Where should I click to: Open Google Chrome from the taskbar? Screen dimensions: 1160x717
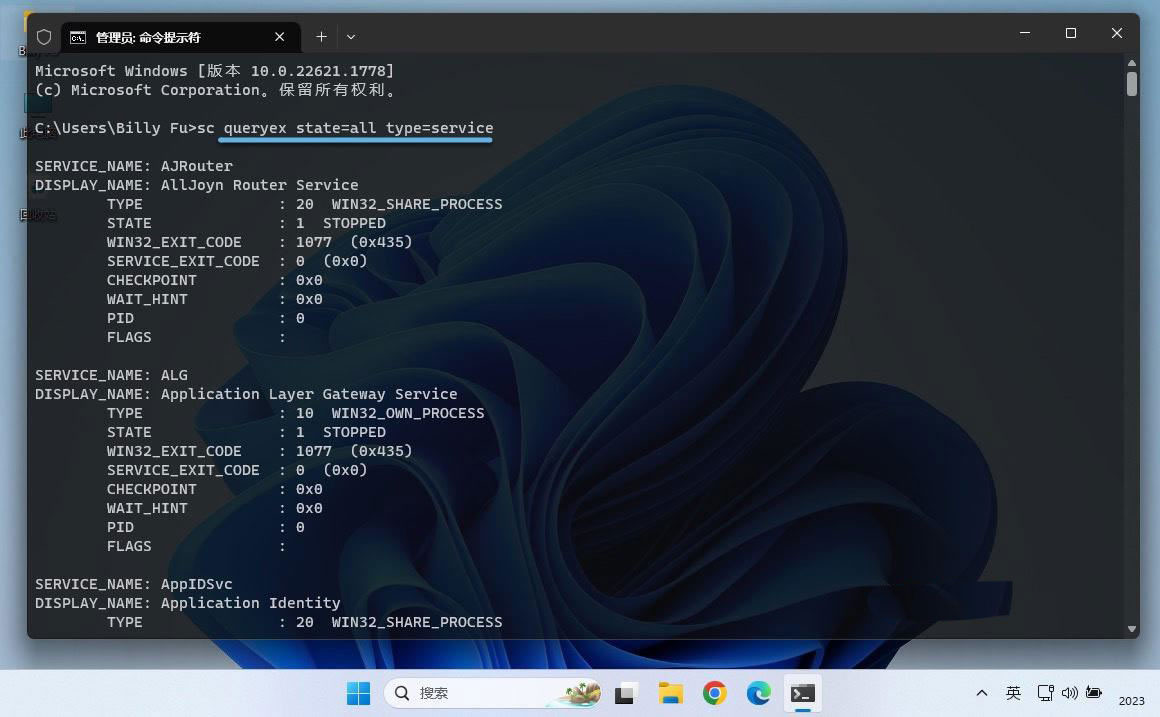tap(714, 693)
